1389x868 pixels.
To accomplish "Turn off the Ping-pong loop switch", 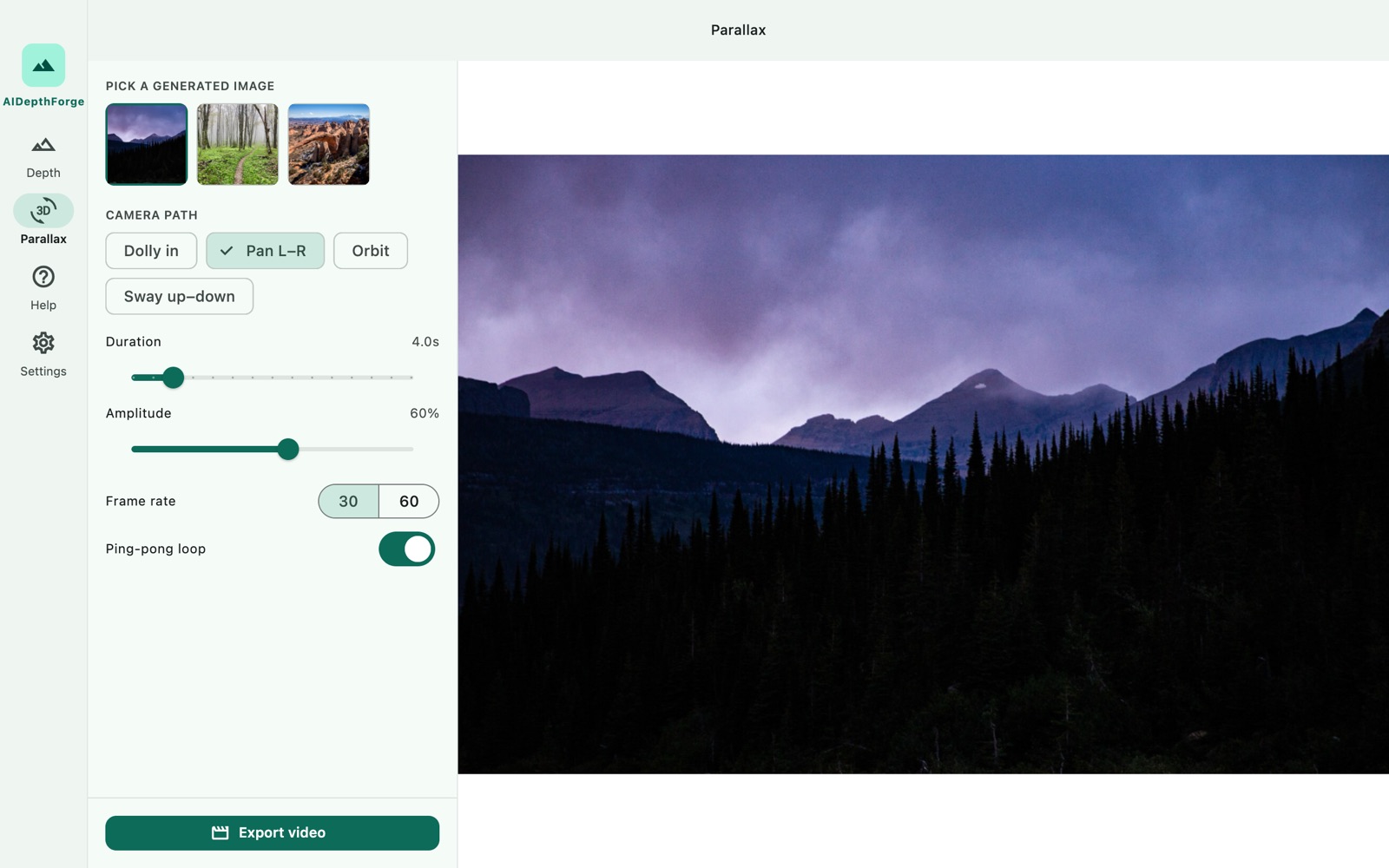I will pyautogui.click(x=407, y=549).
